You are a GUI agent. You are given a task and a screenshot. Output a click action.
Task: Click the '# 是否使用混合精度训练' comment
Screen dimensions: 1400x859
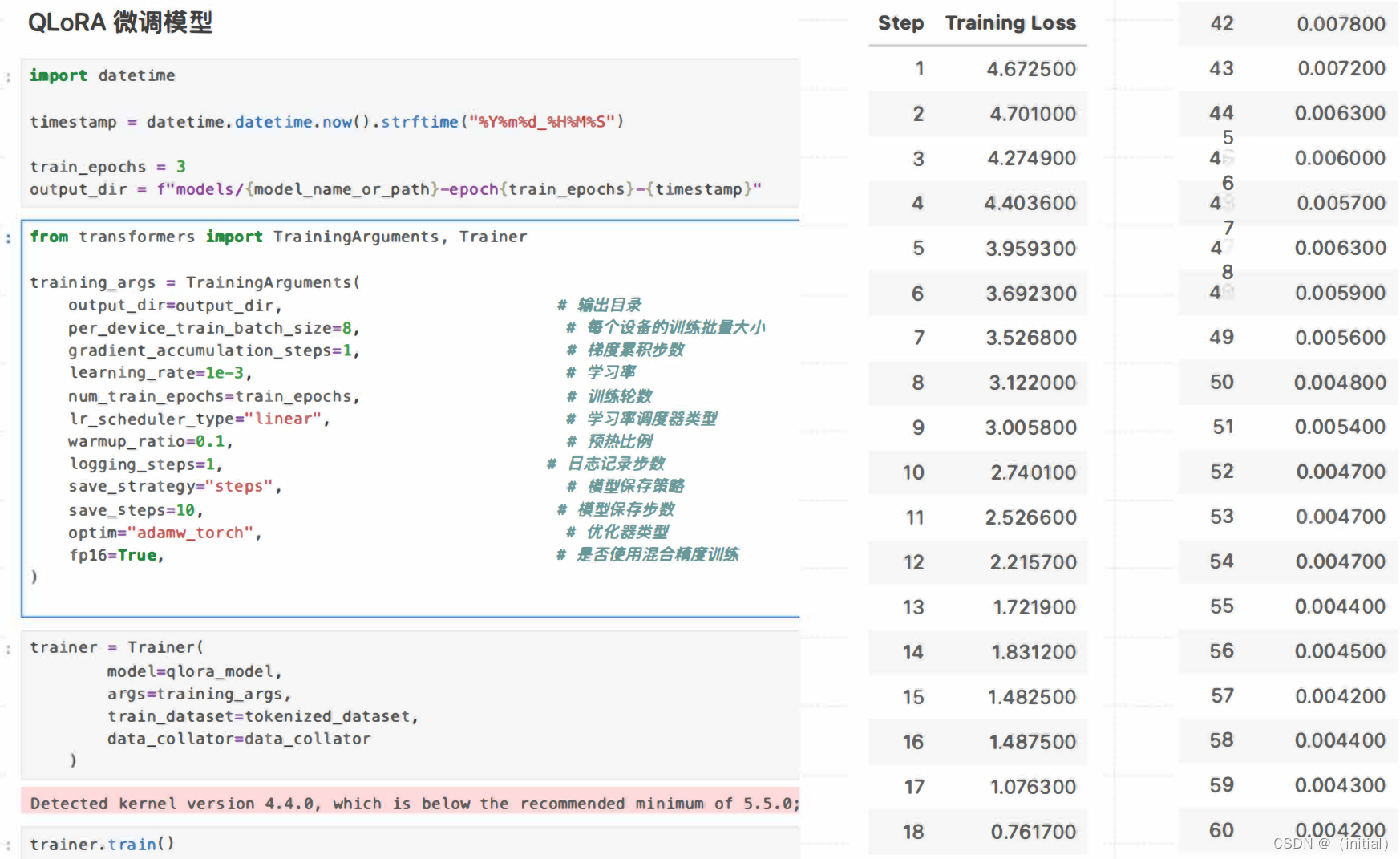[x=648, y=554]
